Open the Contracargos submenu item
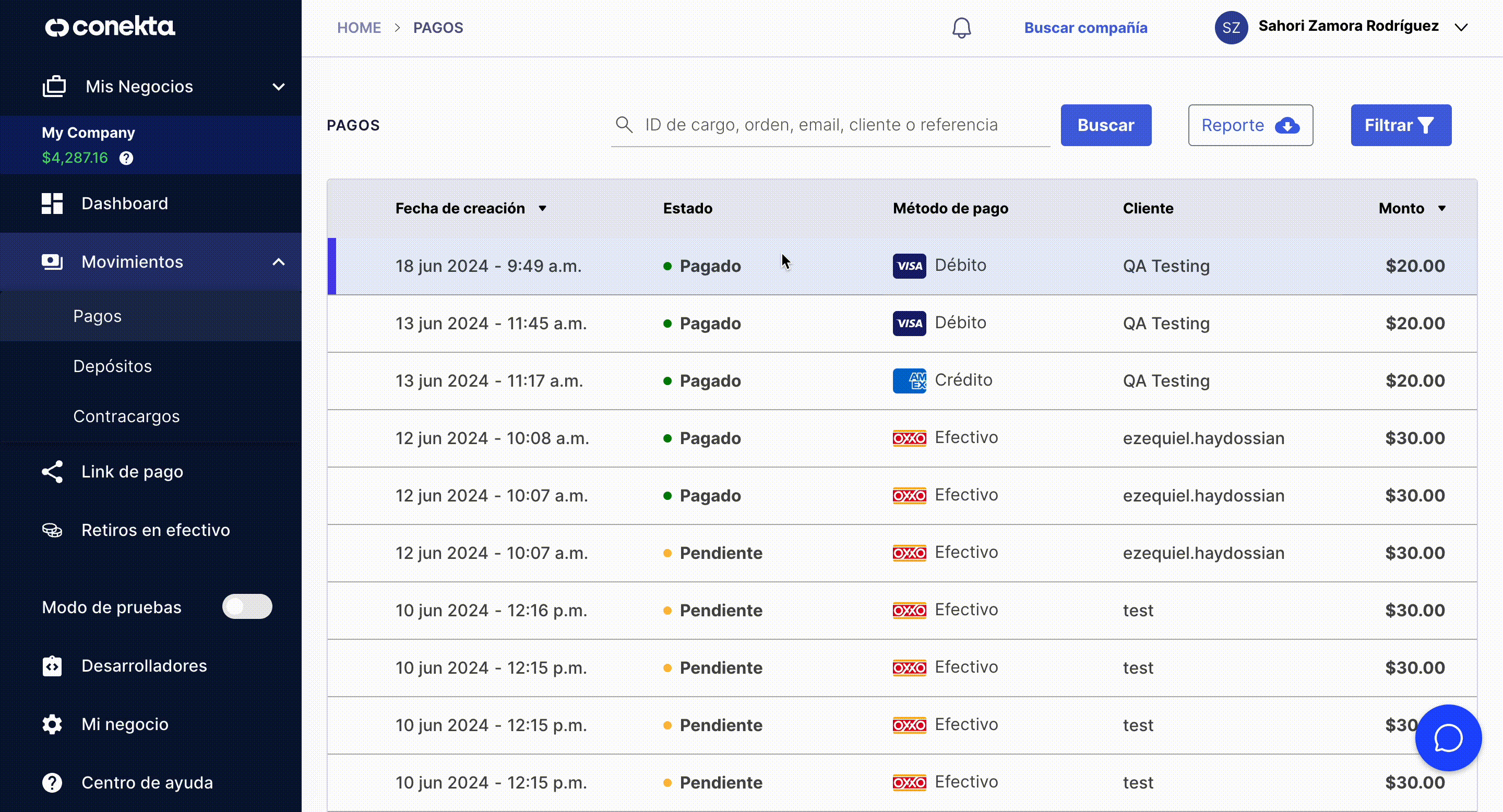Image resolution: width=1503 pixels, height=812 pixels. 150,416
